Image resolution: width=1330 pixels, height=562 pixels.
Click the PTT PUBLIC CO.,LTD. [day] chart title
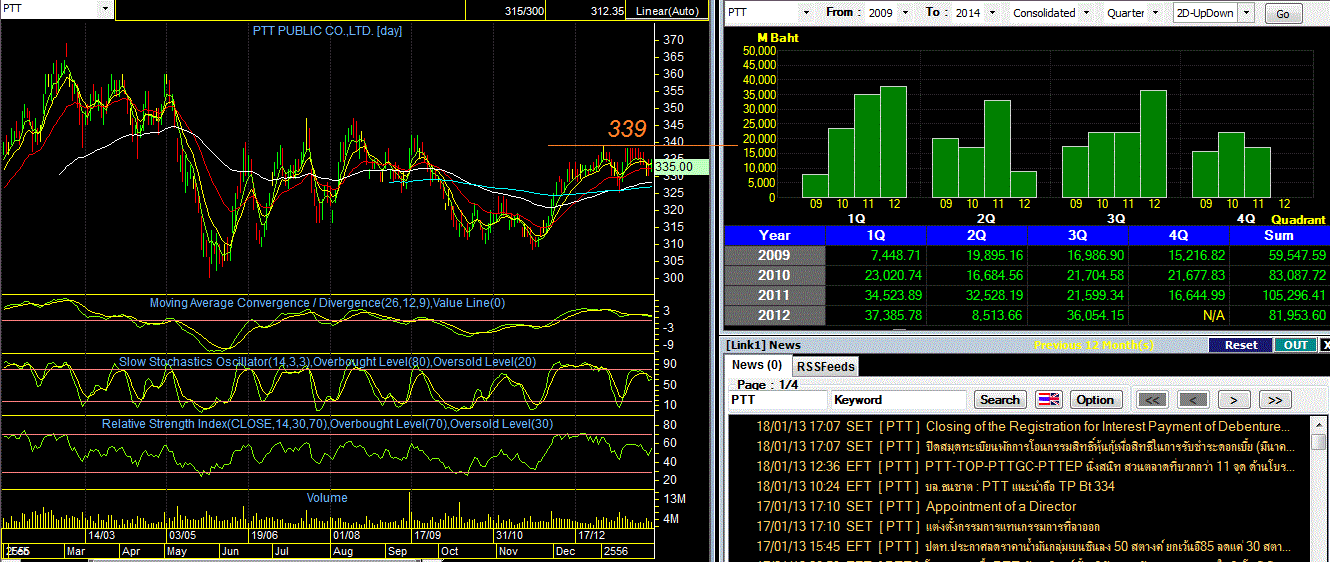tap(327, 31)
